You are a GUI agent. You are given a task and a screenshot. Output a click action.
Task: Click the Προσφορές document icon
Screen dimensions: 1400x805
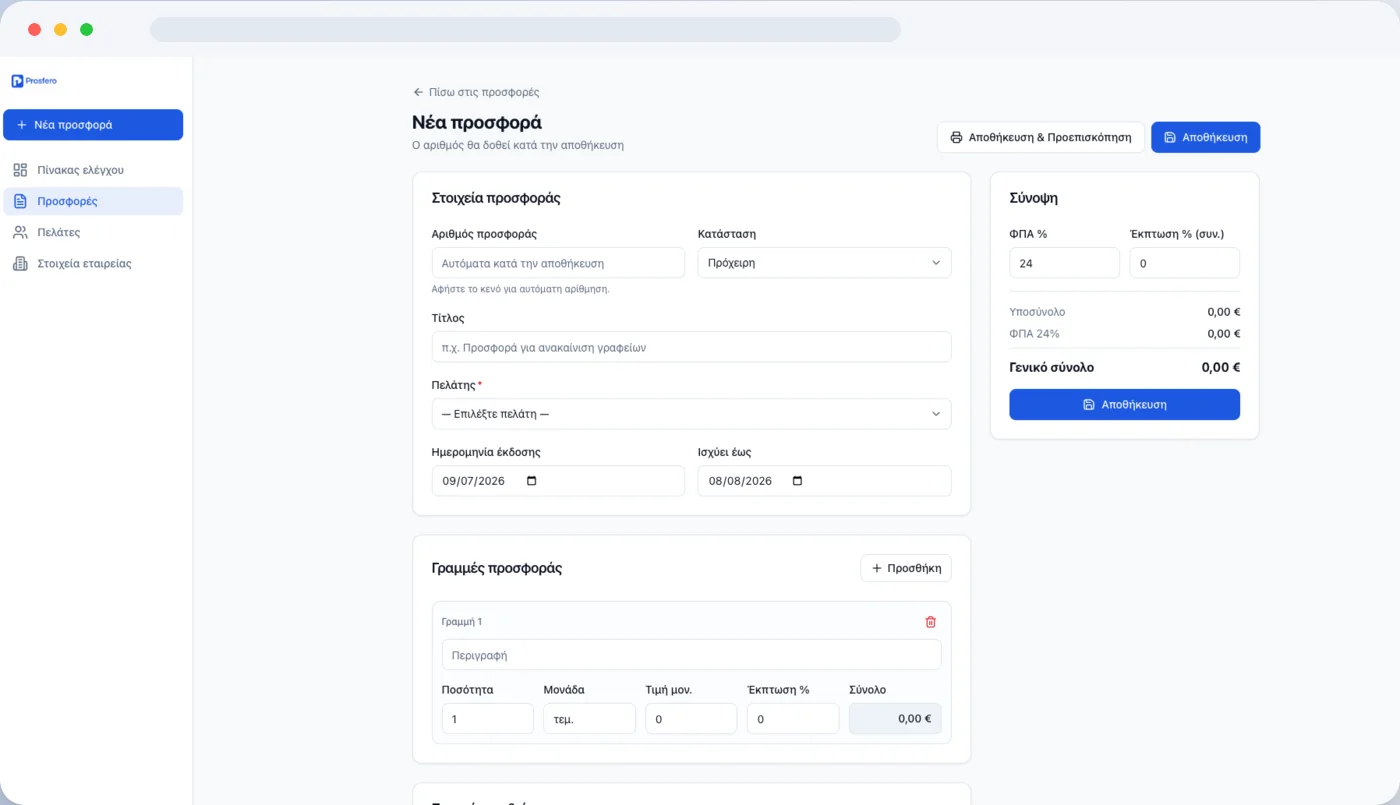[x=20, y=201]
